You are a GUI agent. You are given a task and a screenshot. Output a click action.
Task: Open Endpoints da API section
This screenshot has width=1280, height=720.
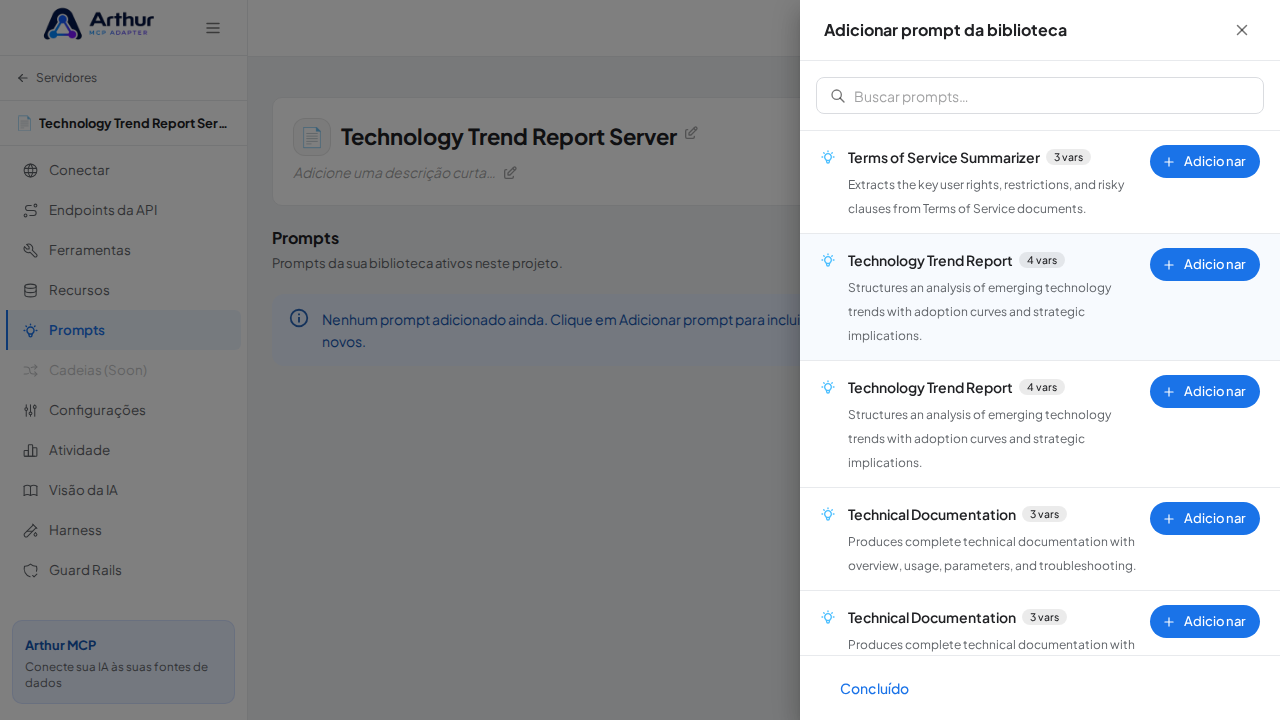(123, 210)
